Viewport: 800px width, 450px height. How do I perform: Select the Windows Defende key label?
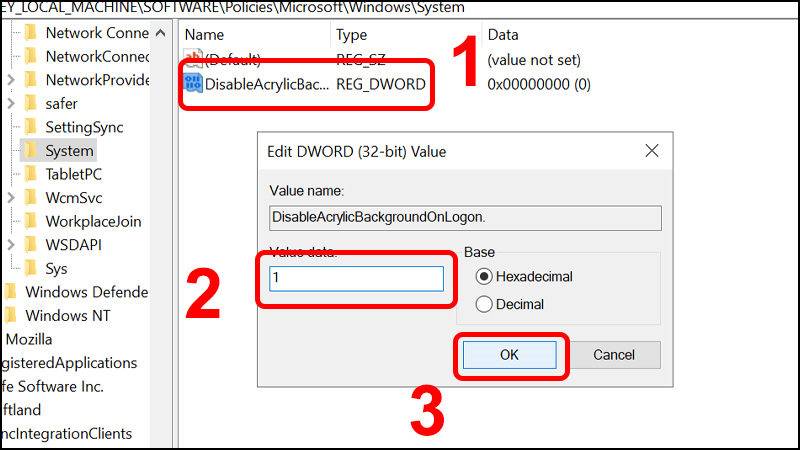click(87, 292)
